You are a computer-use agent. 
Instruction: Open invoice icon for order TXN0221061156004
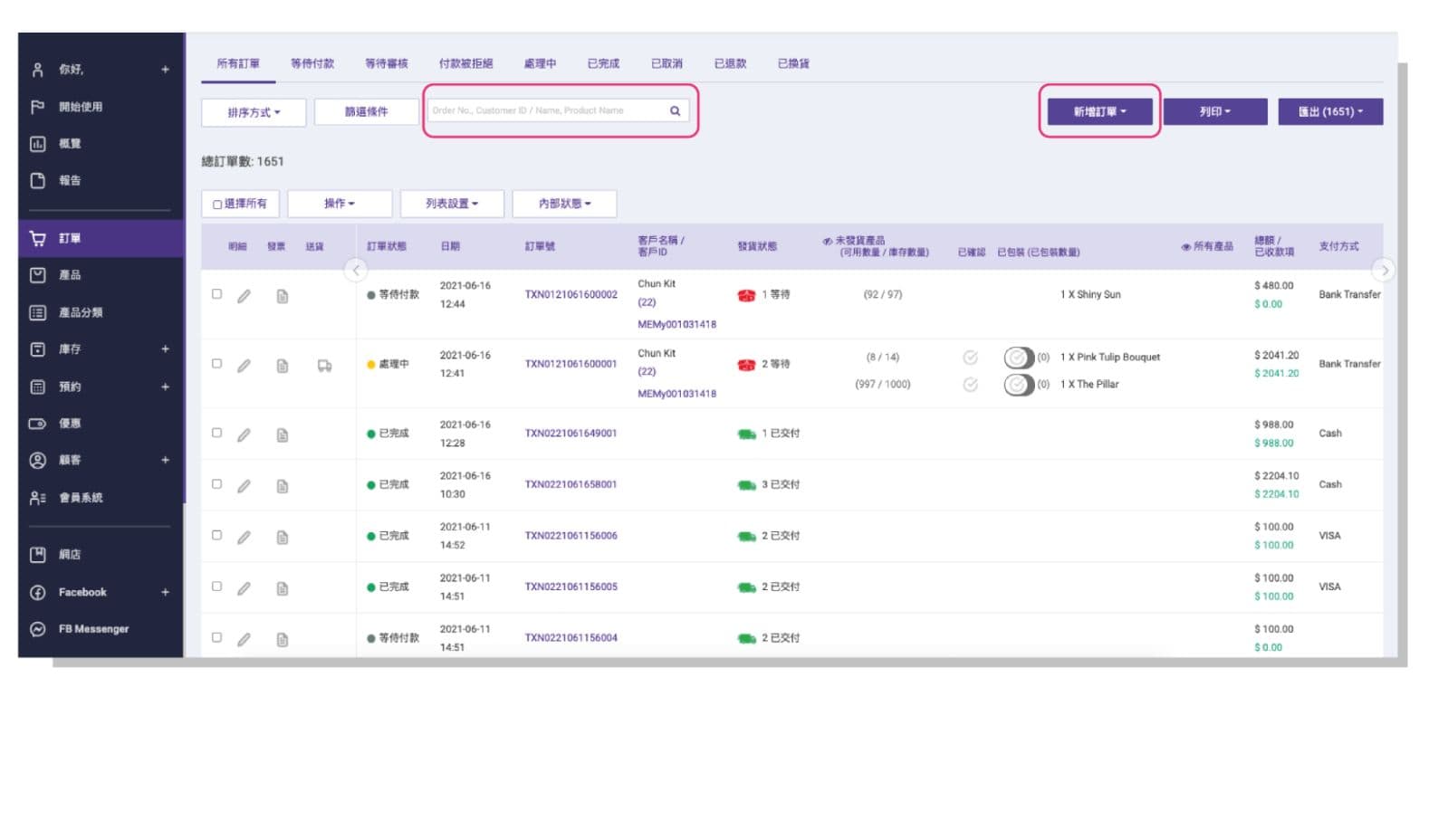(x=283, y=640)
